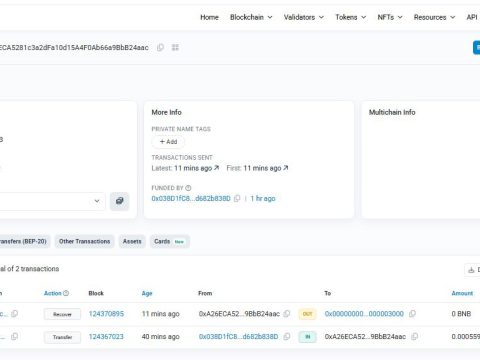Viewport: 480px width, 360px height.
Task: Open From address 0x038D1fC8...d682b838D in Transfer row
Action: (x=238, y=337)
